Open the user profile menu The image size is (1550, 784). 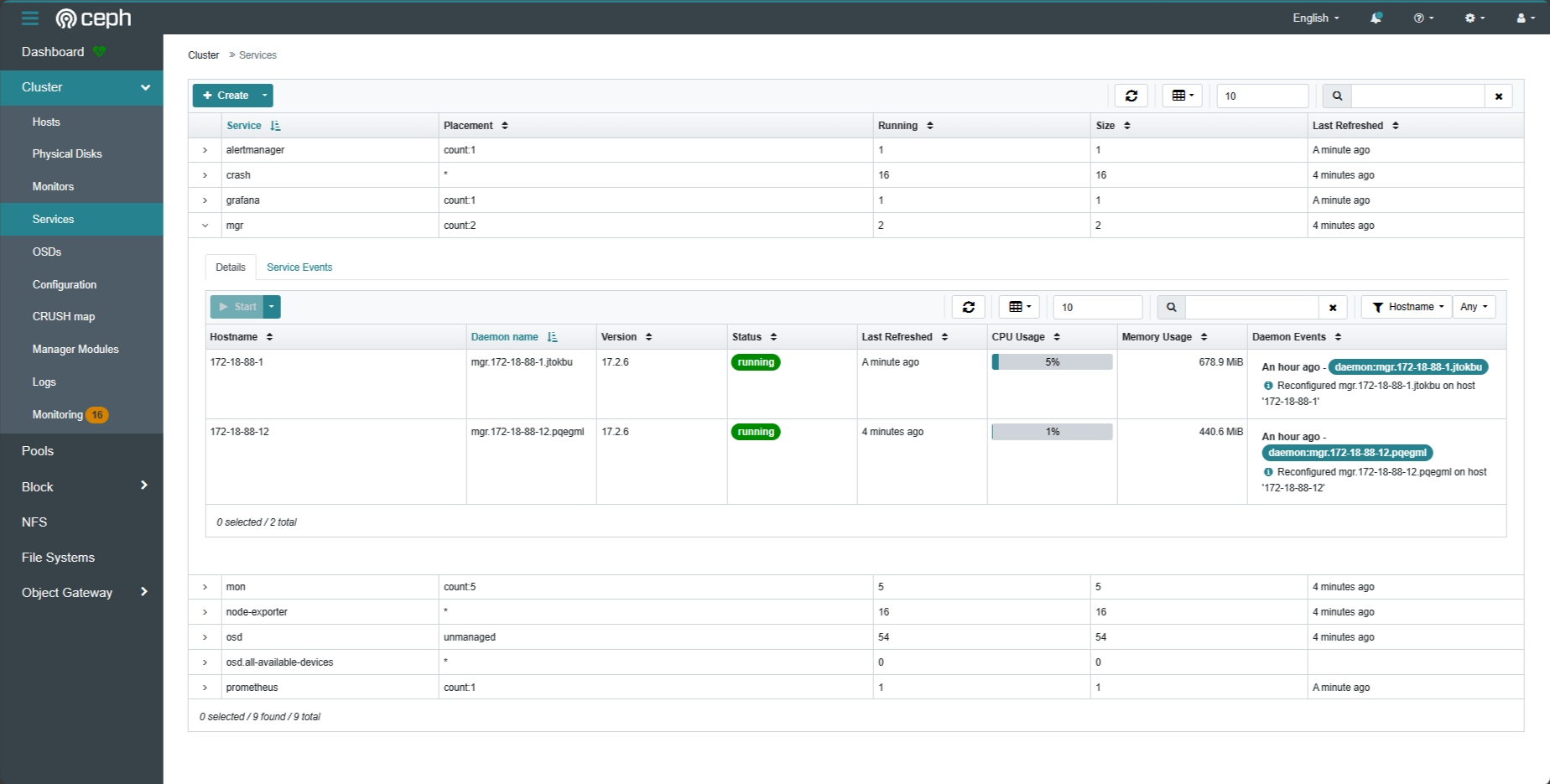coord(1526,18)
